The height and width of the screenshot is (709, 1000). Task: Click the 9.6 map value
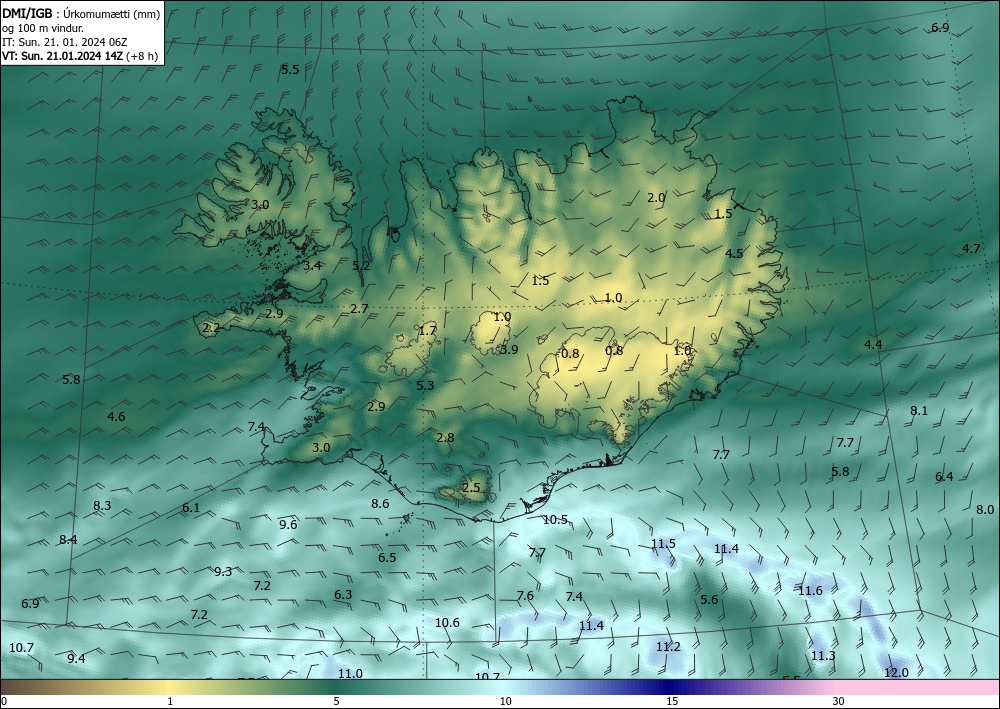coord(288,525)
